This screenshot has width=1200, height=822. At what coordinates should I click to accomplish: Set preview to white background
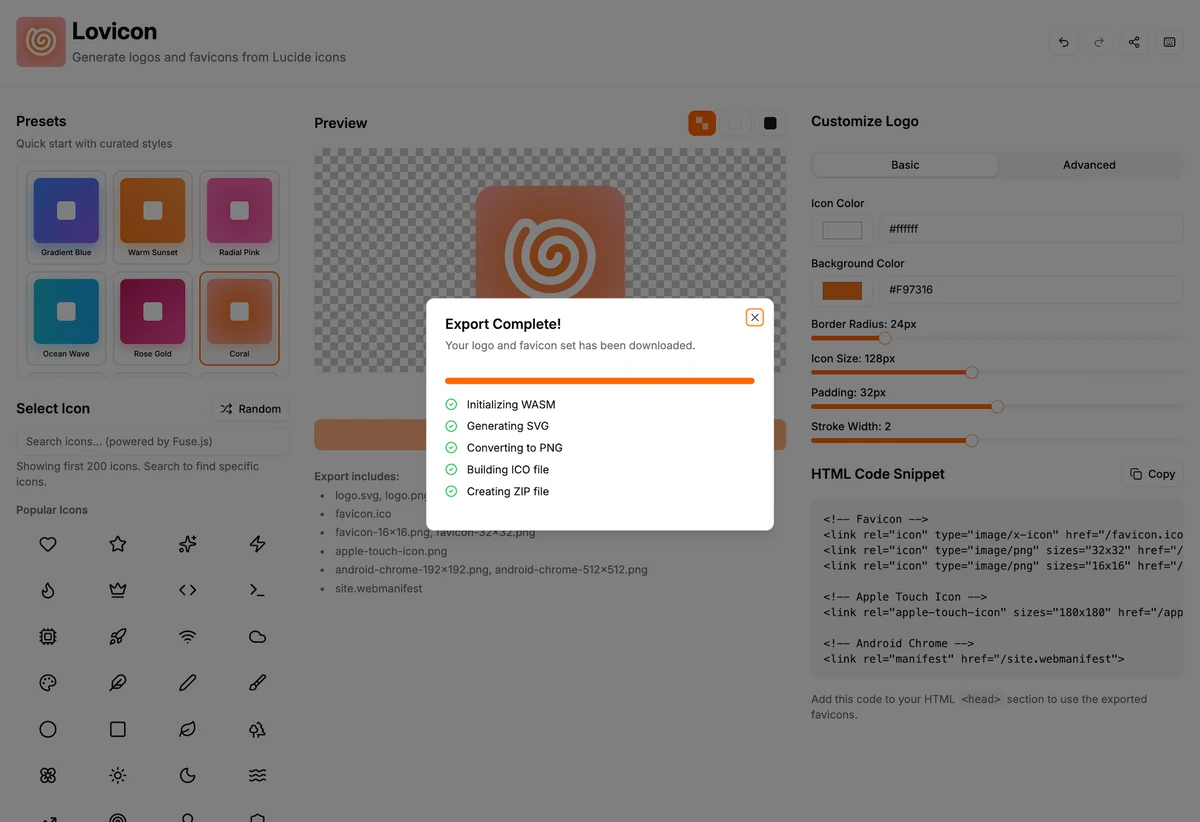(x=736, y=123)
